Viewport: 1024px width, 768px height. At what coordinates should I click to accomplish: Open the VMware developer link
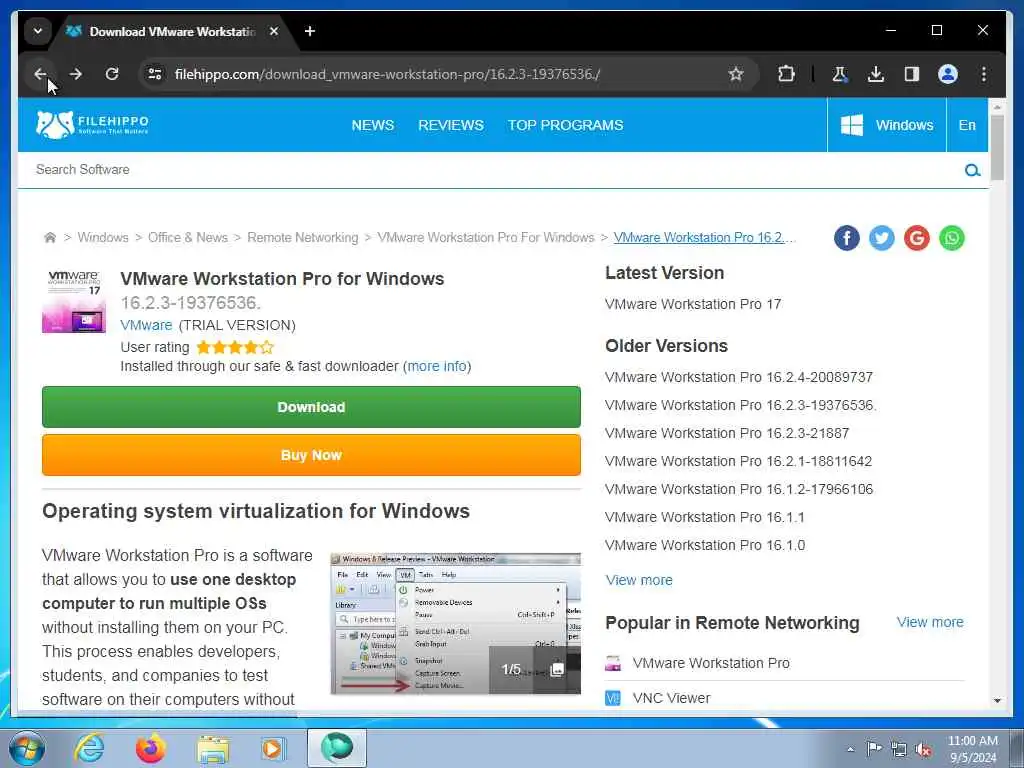[x=146, y=325]
